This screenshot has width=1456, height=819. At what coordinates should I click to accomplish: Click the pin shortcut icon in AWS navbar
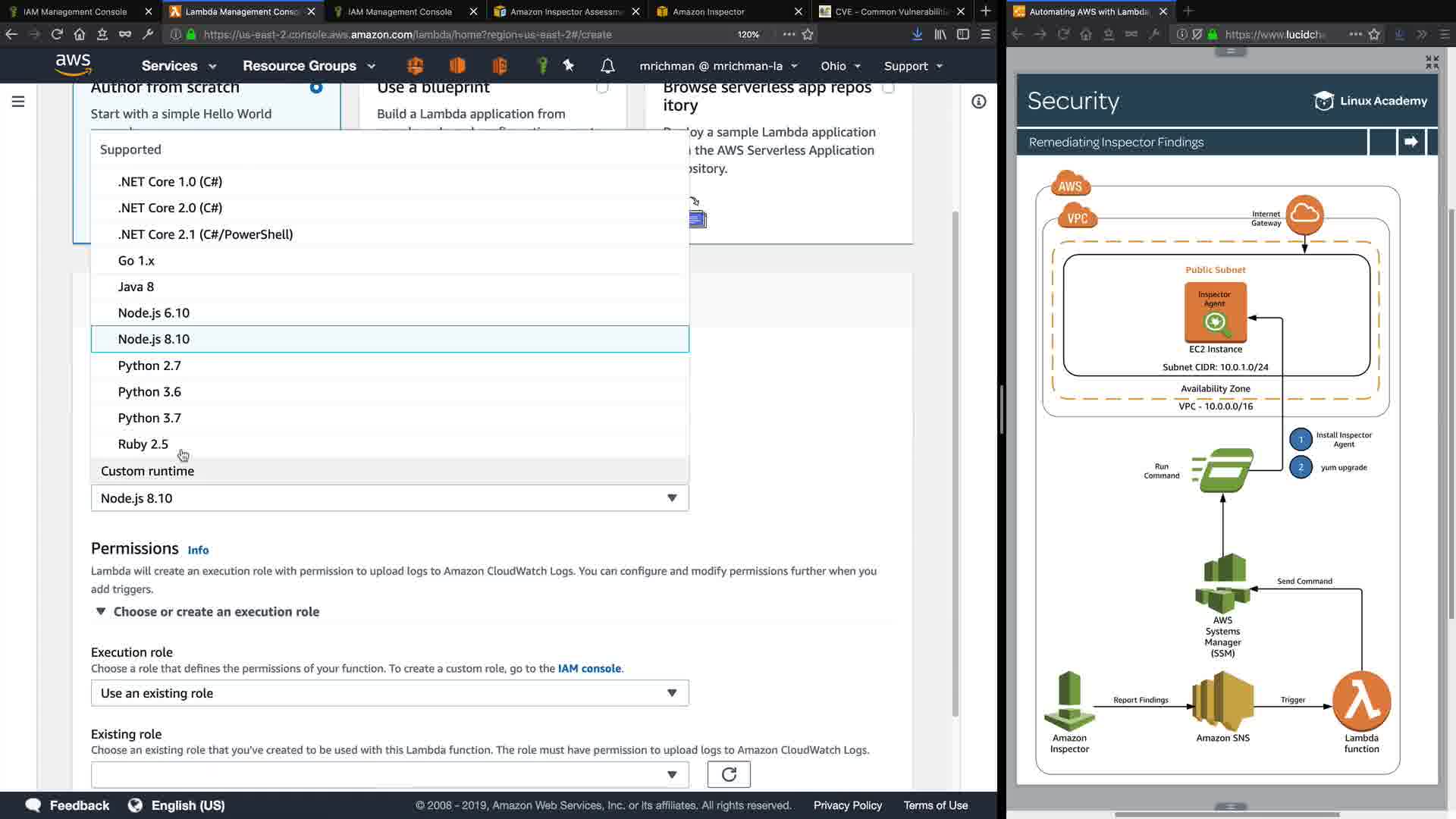coord(569,66)
